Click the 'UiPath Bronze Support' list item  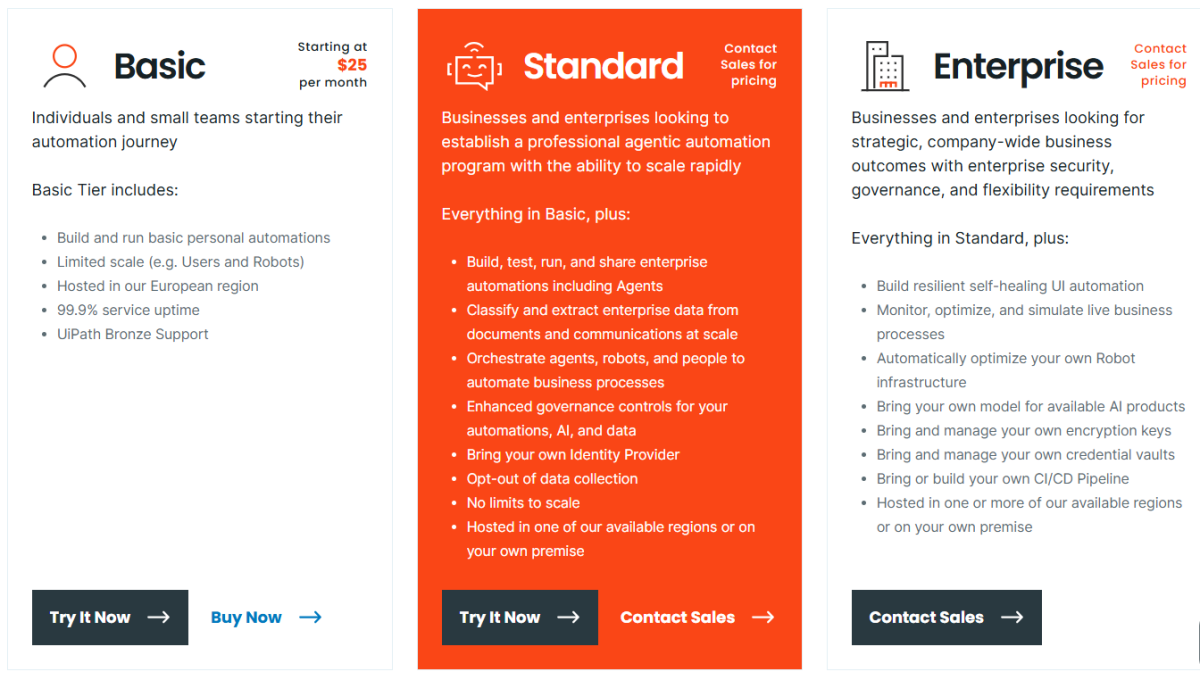click(133, 334)
